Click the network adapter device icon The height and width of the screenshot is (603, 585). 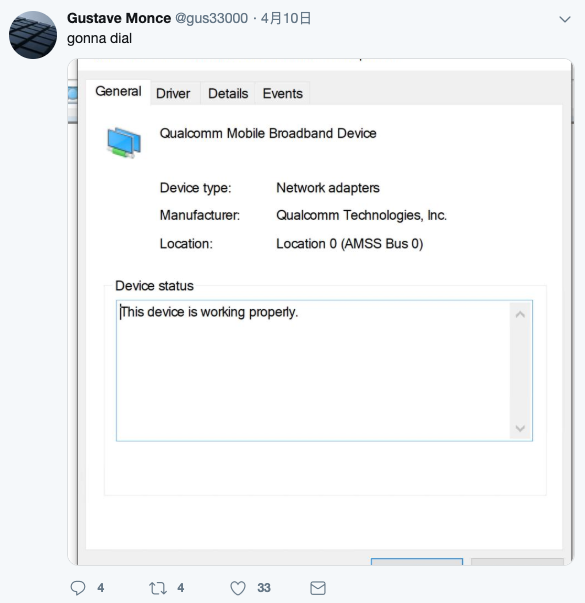pos(124,142)
